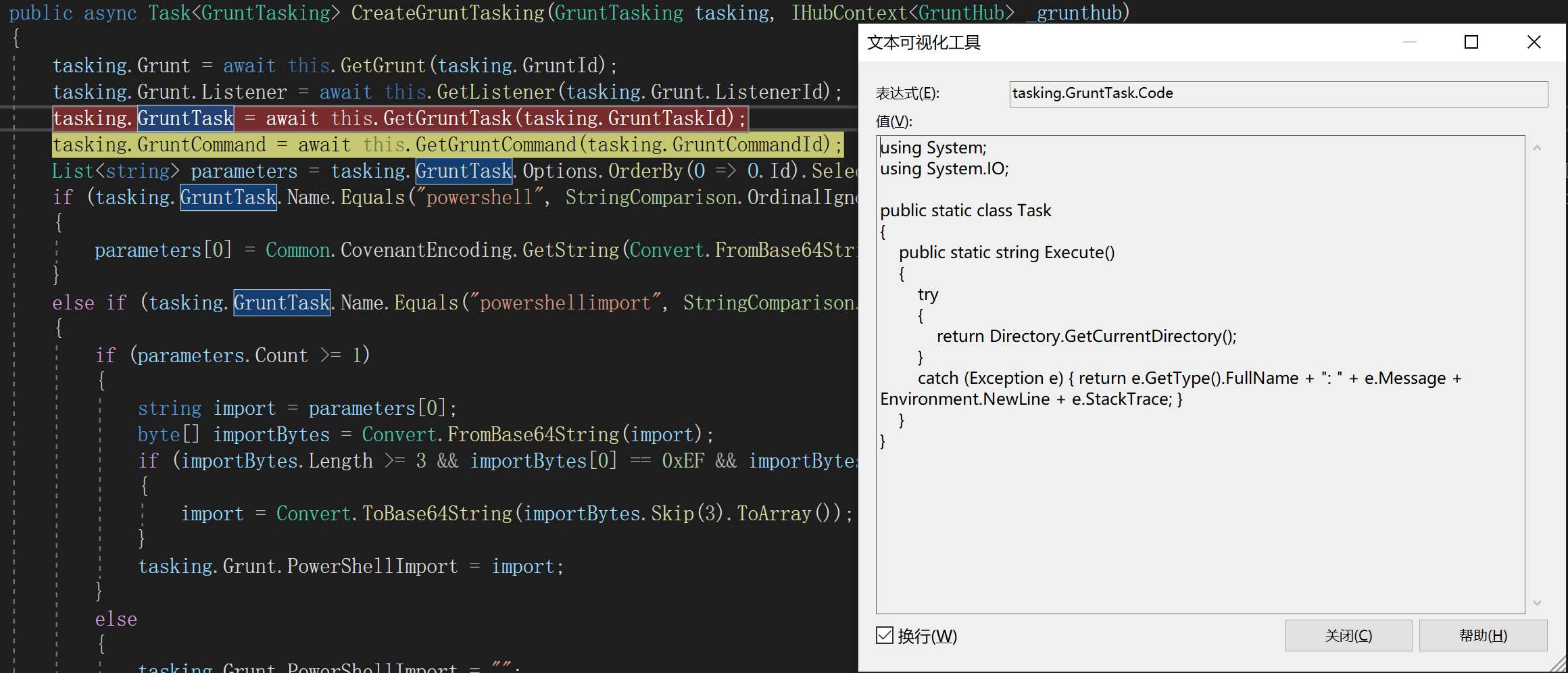Click 'tasking.Grunt = await this.GetGrunt' line
1568x673 pixels.
point(335,66)
